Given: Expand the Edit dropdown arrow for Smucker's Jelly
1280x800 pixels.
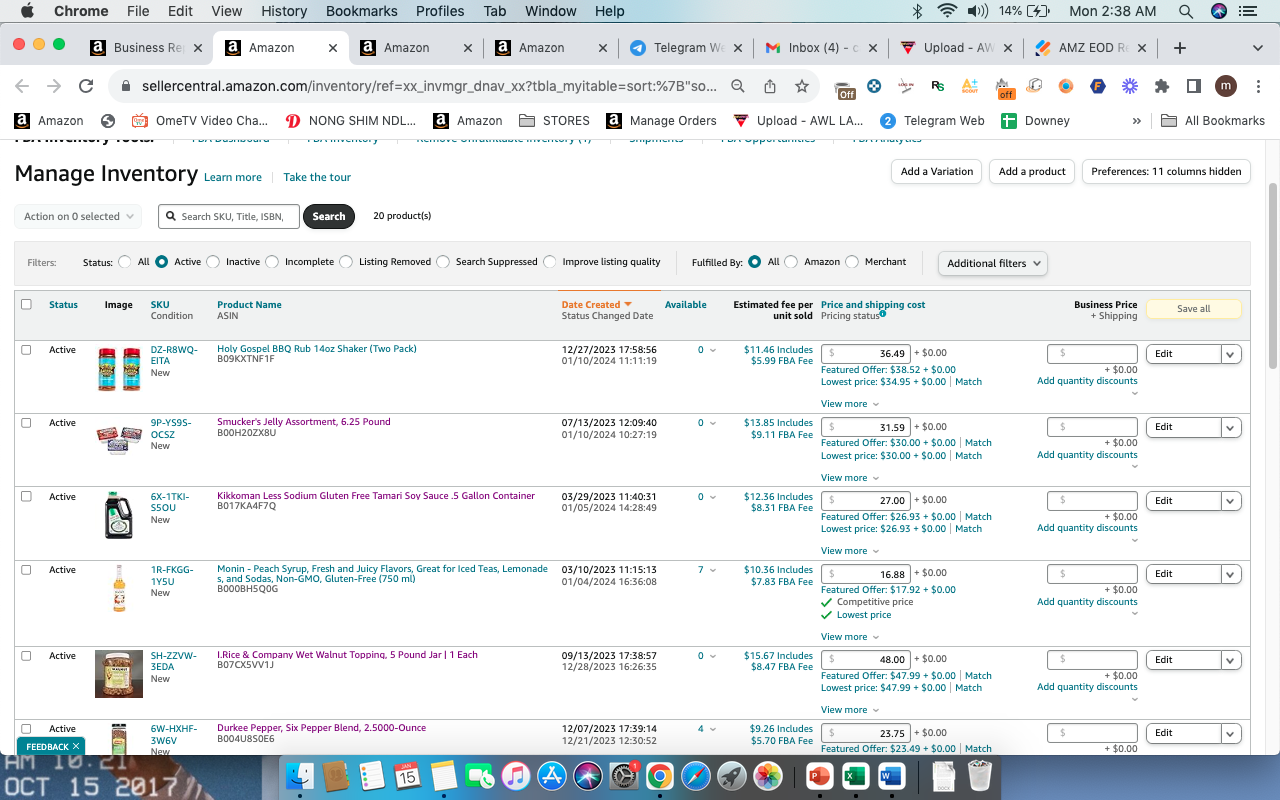Looking at the screenshot, I should [x=1231, y=427].
